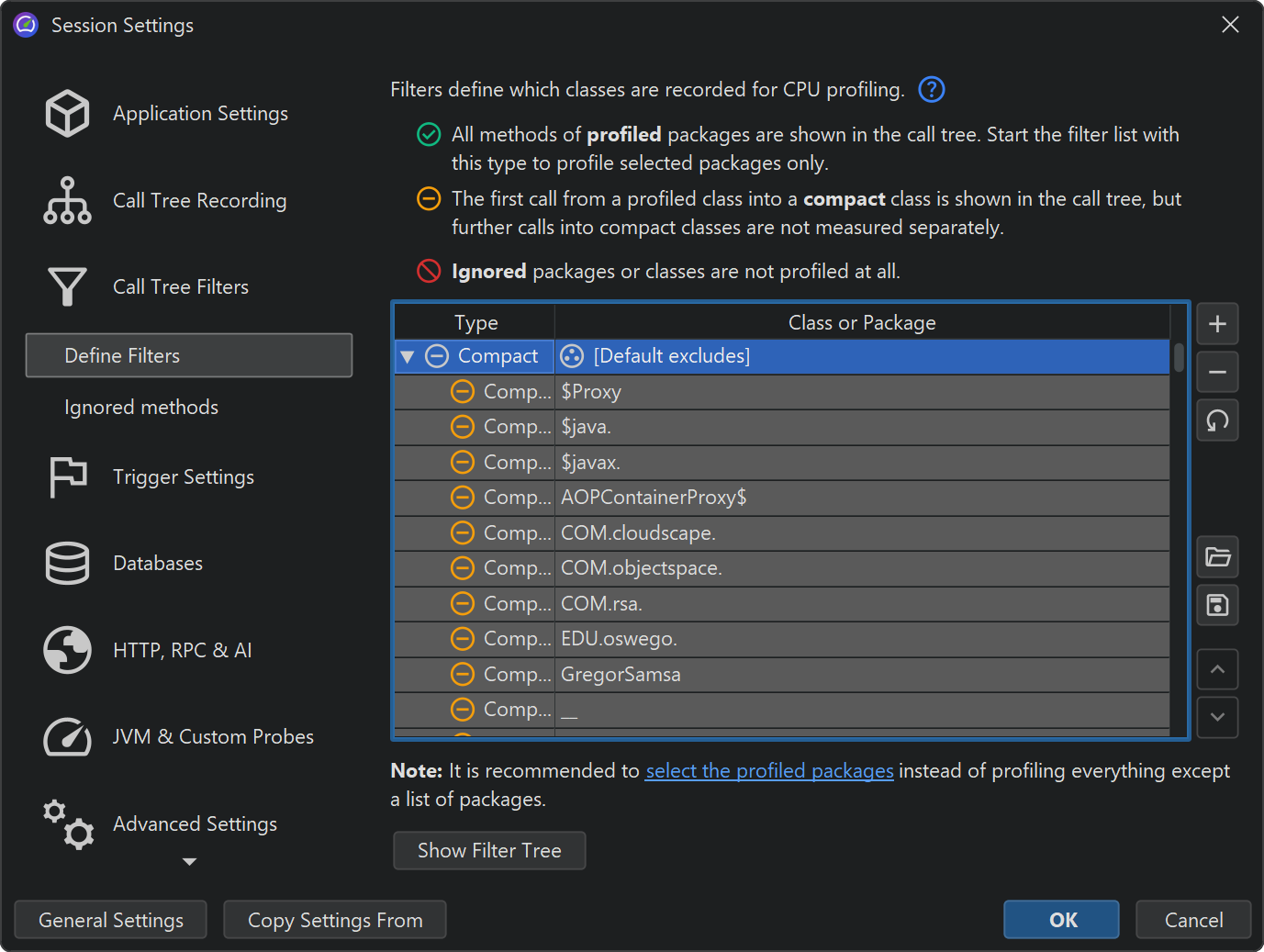Expand more sections below Advanced Settings
Image resolution: width=1264 pixels, height=952 pixels.
(x=189, y=861)
